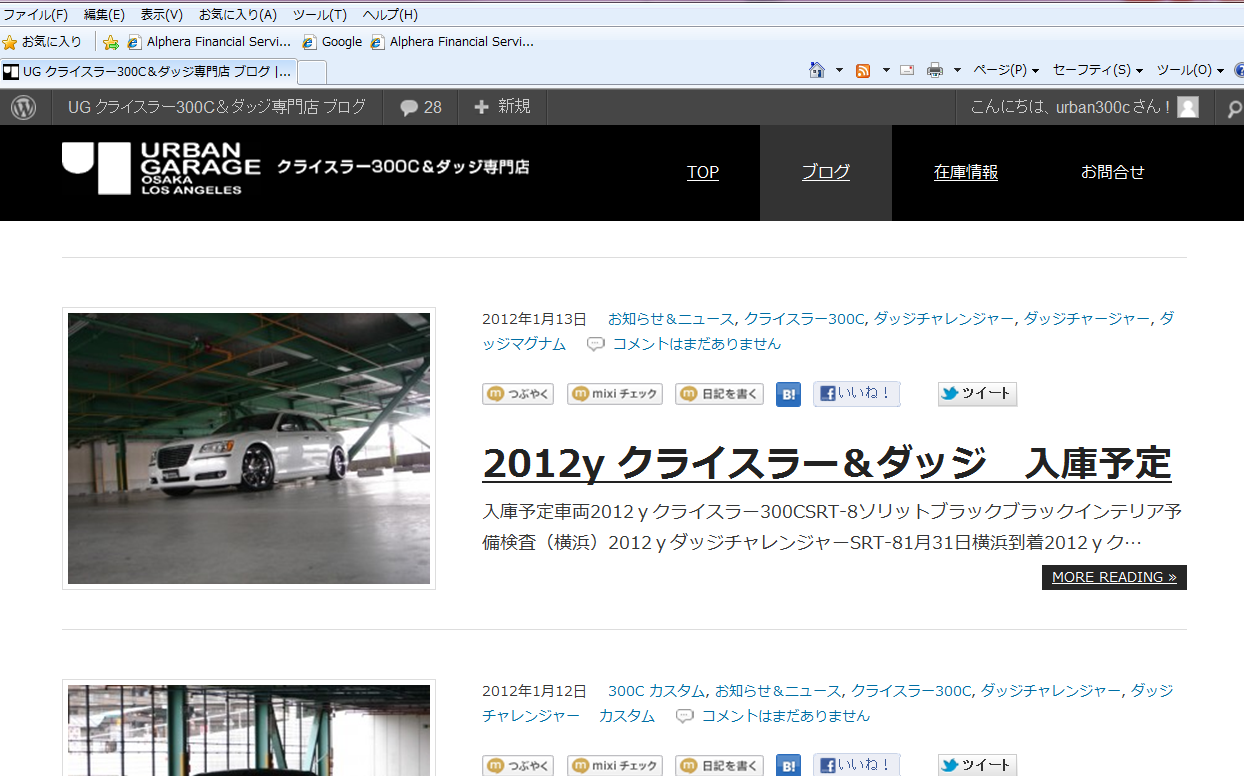Image resolution: width=1244 pixels, height=776 pixels.
Task: Expand the セーフティ(S) dropdown menu
Action: [x=1097, y=70]
